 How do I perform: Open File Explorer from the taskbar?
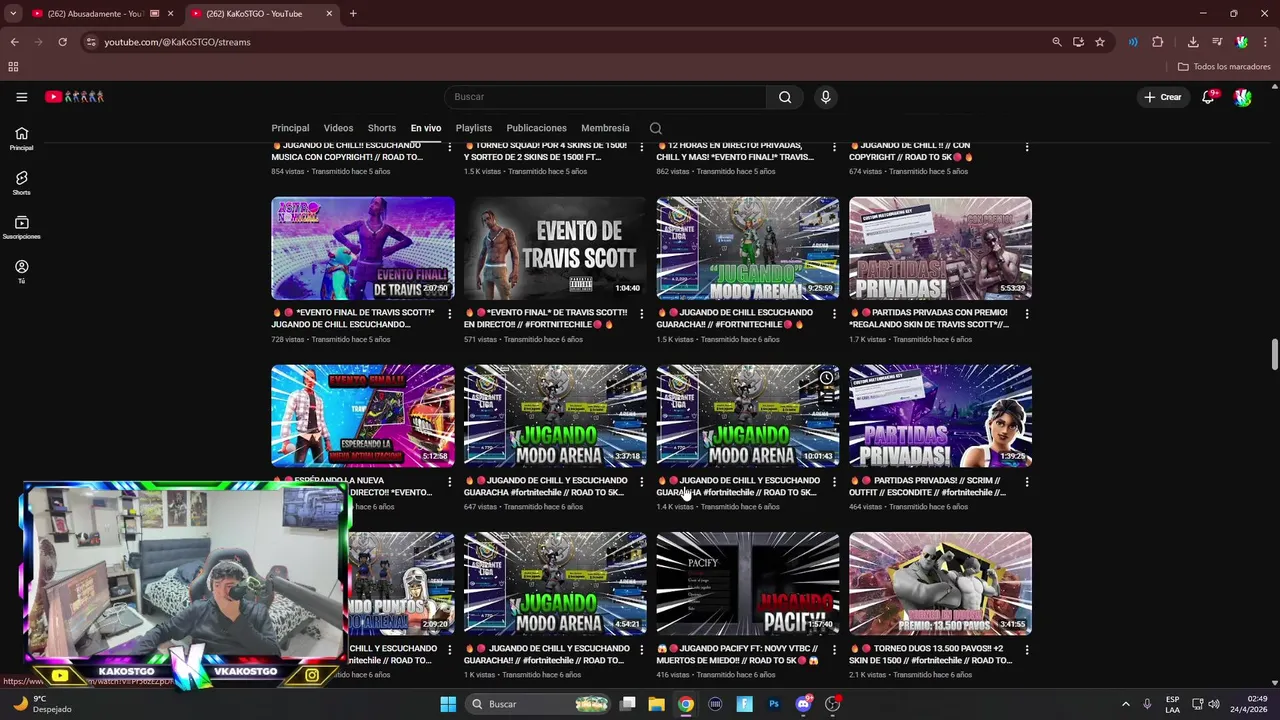[x=657, y=704]
